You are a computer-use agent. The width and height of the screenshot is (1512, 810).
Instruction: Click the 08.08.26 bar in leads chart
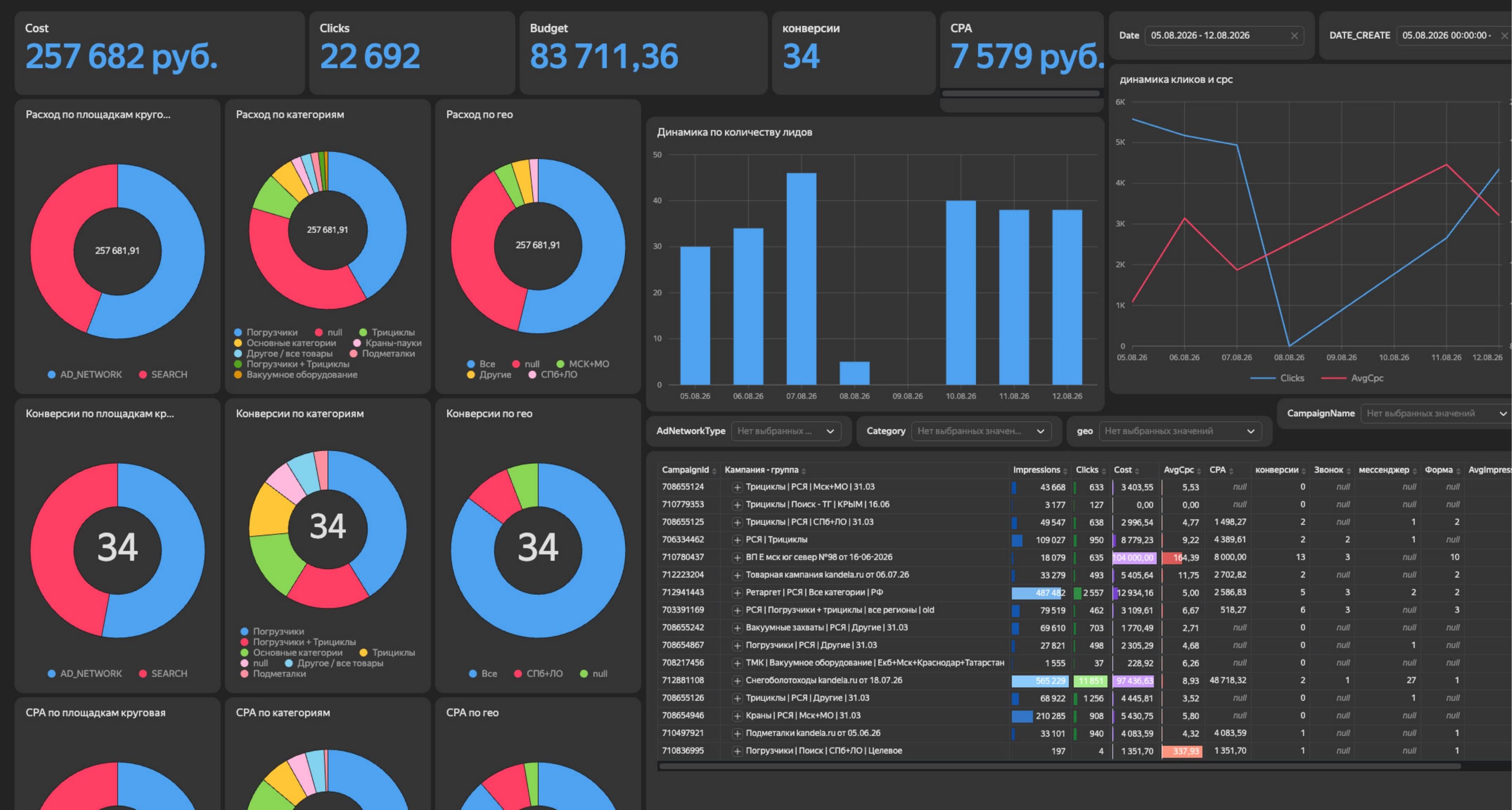pos(855,374)
